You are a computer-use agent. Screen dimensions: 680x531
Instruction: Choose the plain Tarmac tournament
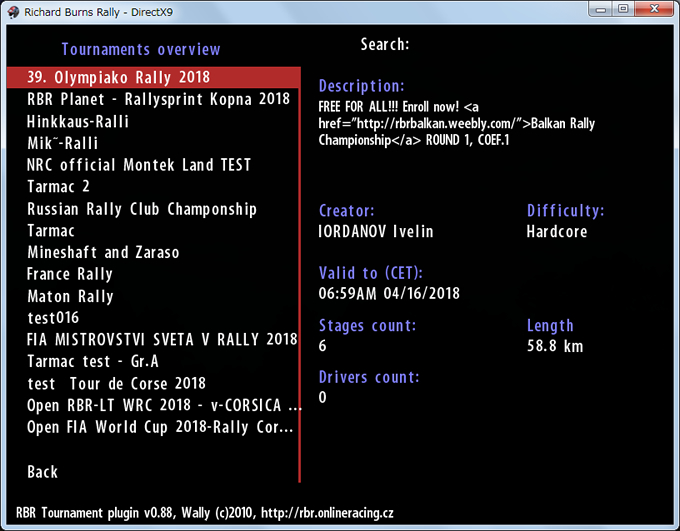click(51, 231)
